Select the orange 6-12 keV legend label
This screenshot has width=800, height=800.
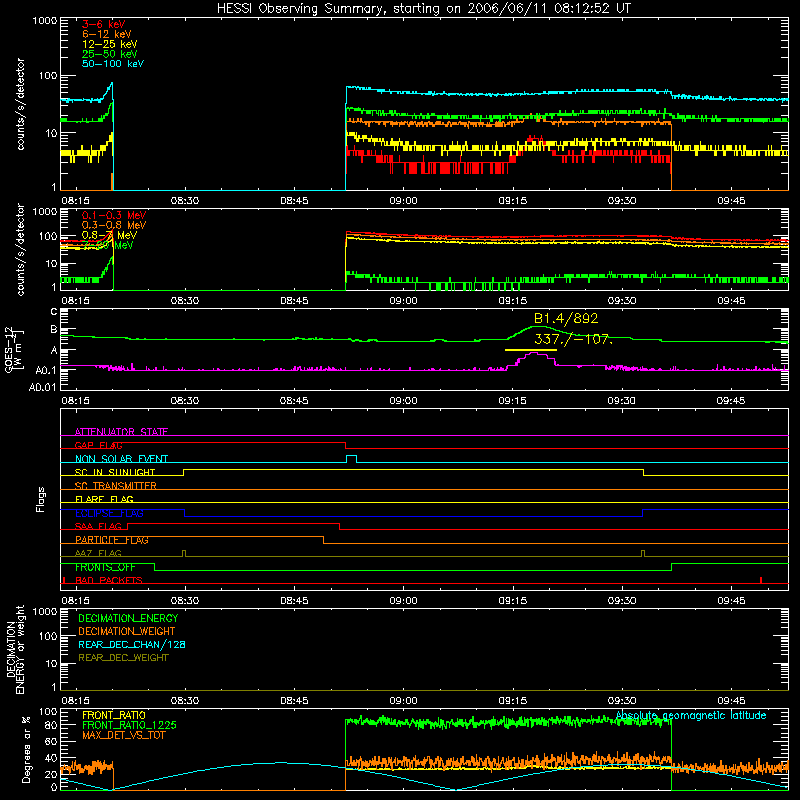point(107,34)
